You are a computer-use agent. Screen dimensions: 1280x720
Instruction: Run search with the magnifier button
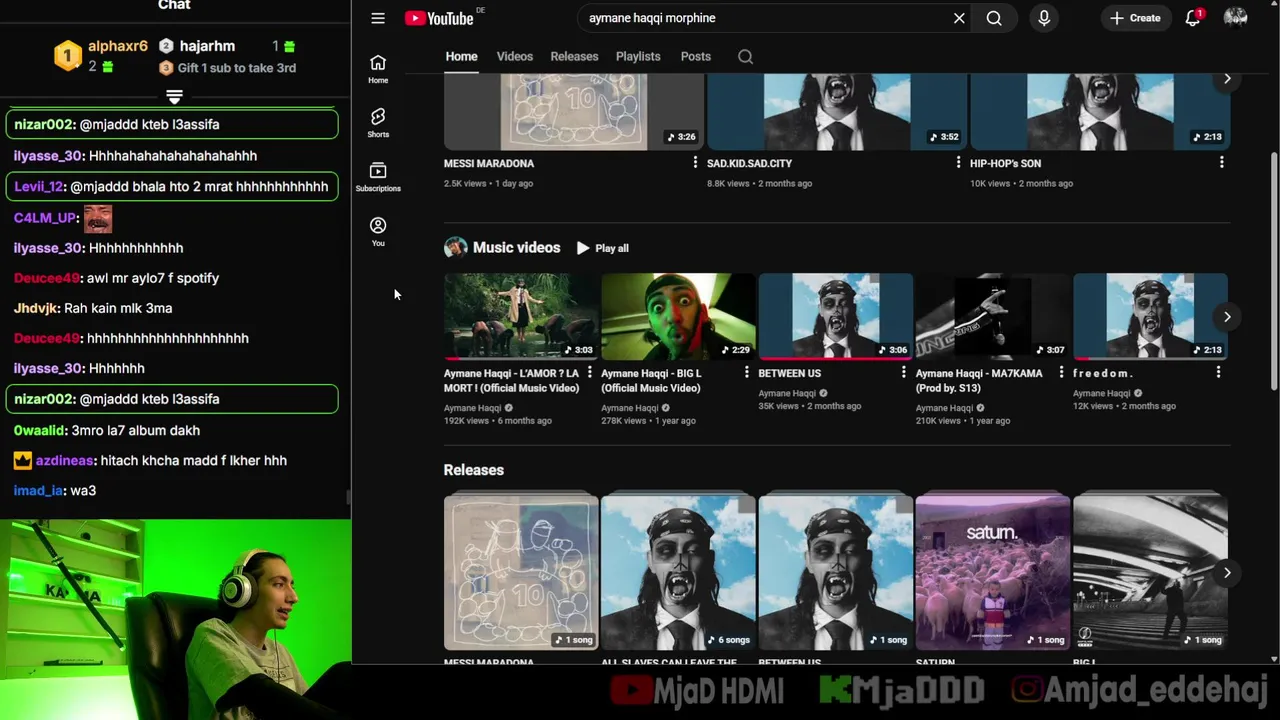pos(994,18)
